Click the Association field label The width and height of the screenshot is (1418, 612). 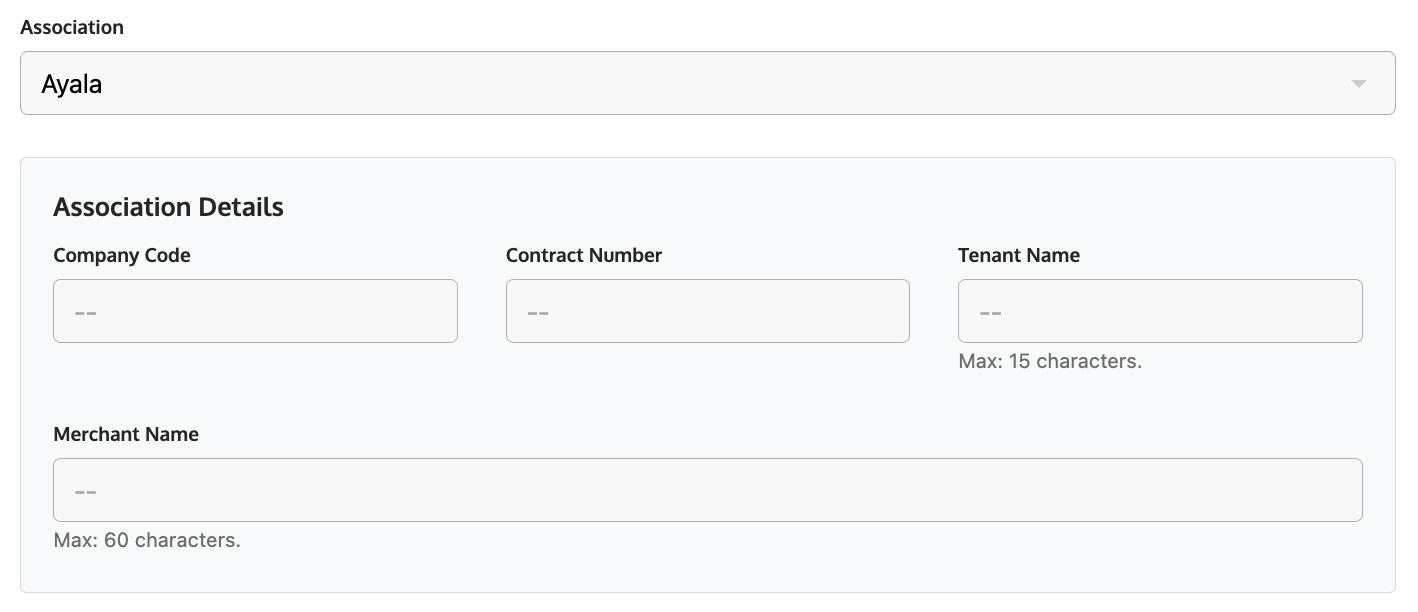click(72, 27)
